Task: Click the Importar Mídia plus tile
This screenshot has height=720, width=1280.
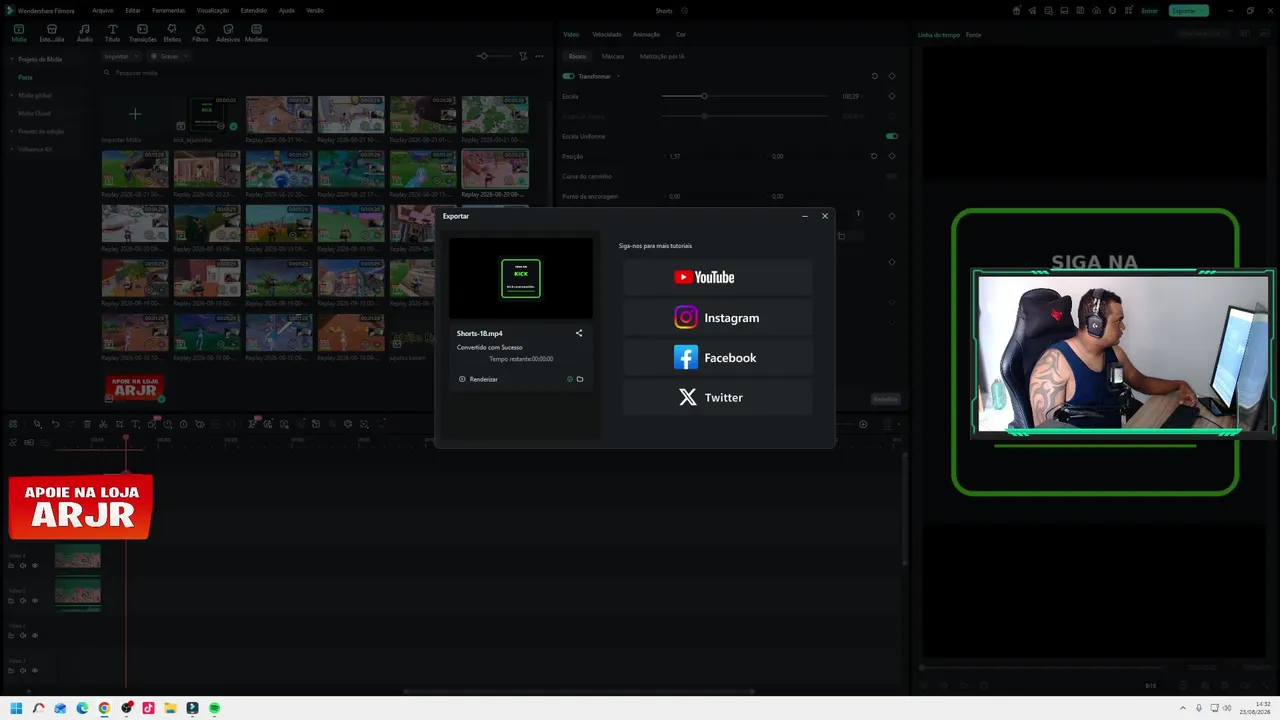Action: pyautogui.click(x=135, y=114)
